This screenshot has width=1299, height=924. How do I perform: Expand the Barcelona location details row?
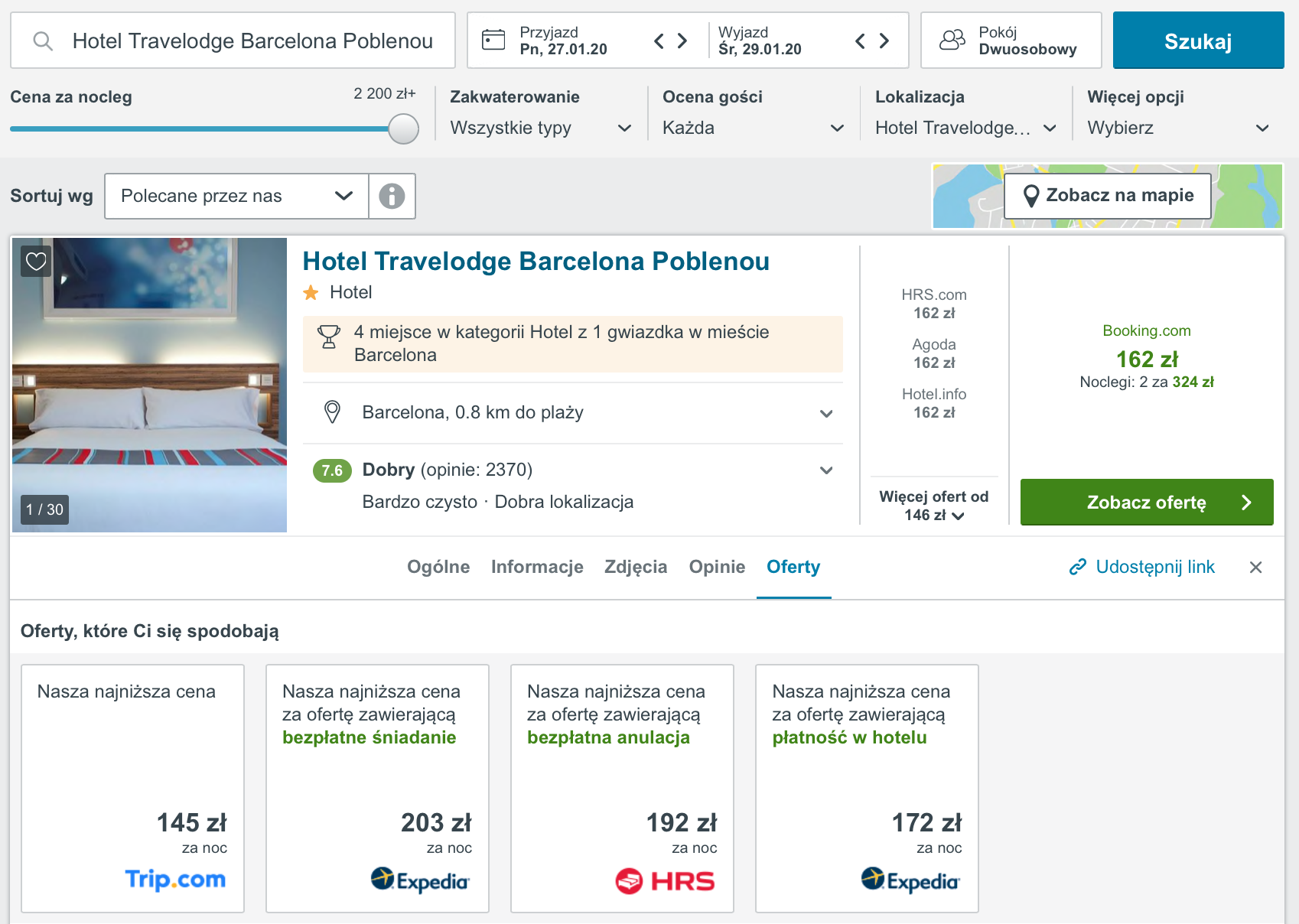573,413
